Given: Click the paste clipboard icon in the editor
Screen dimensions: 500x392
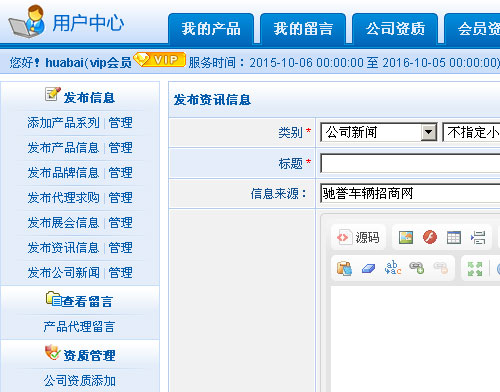Looking at the screenshot, I should (x=344, y=268).
